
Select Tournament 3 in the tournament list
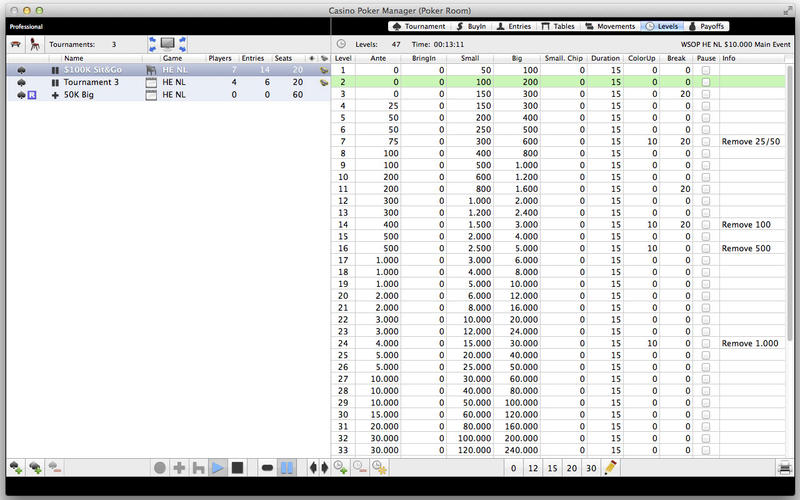pos(91,82)
